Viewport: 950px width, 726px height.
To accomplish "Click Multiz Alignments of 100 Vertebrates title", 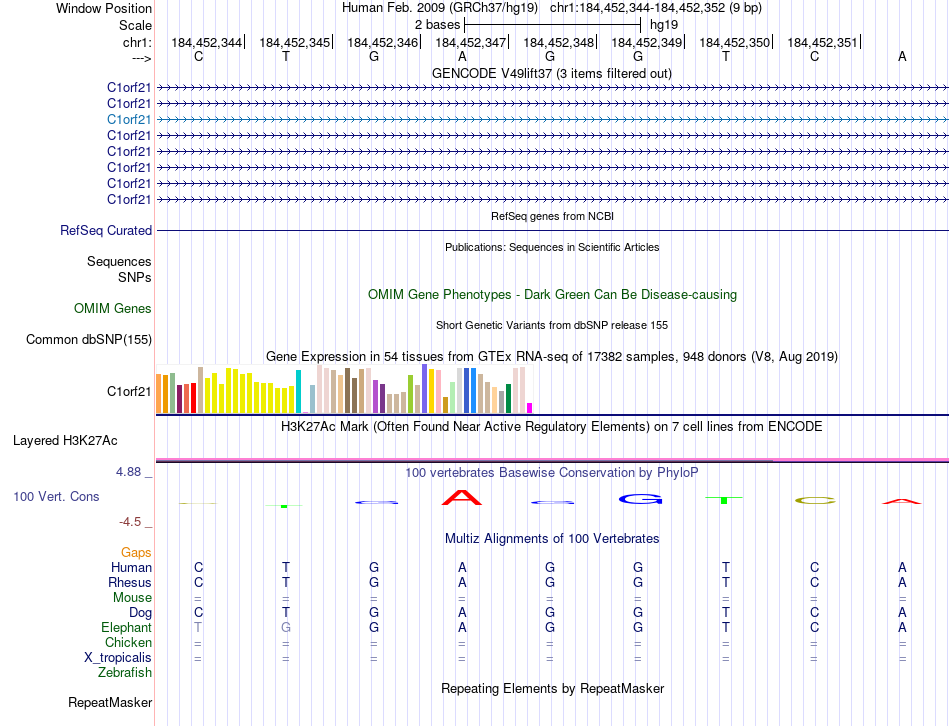I will 551,538.
